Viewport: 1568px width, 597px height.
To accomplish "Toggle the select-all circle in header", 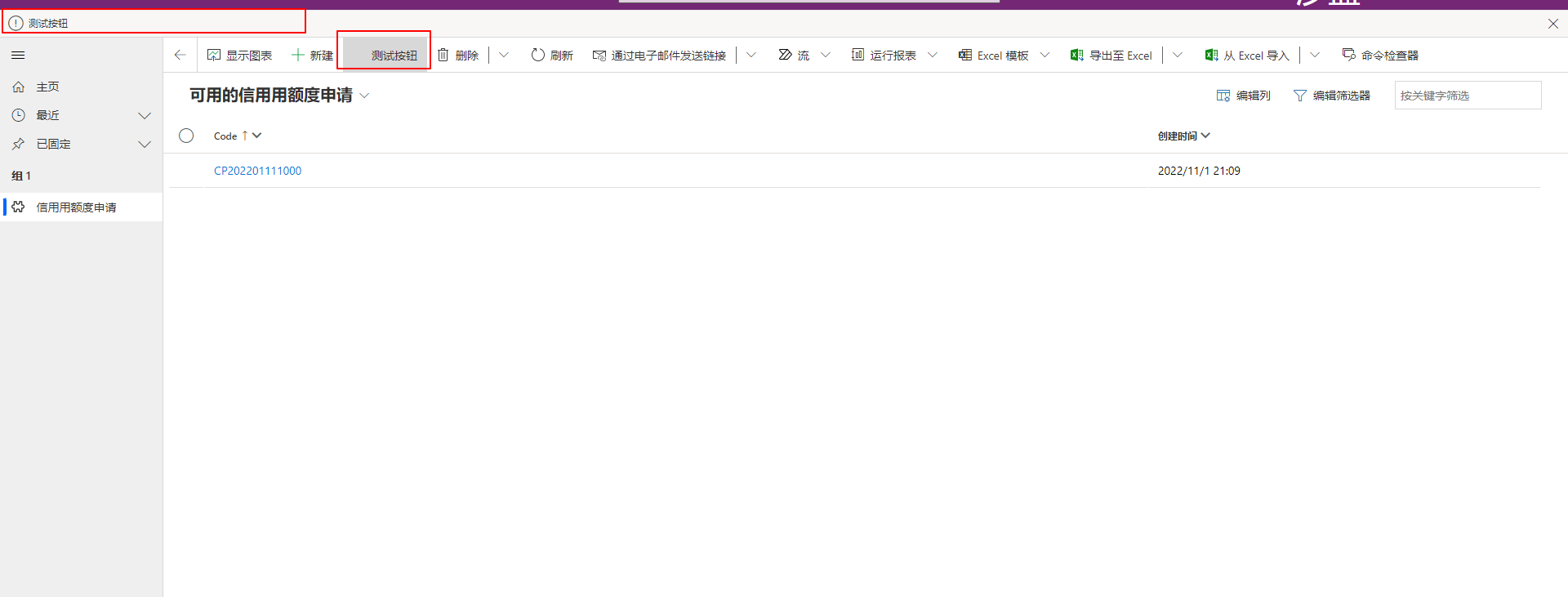I will [186, 136].
